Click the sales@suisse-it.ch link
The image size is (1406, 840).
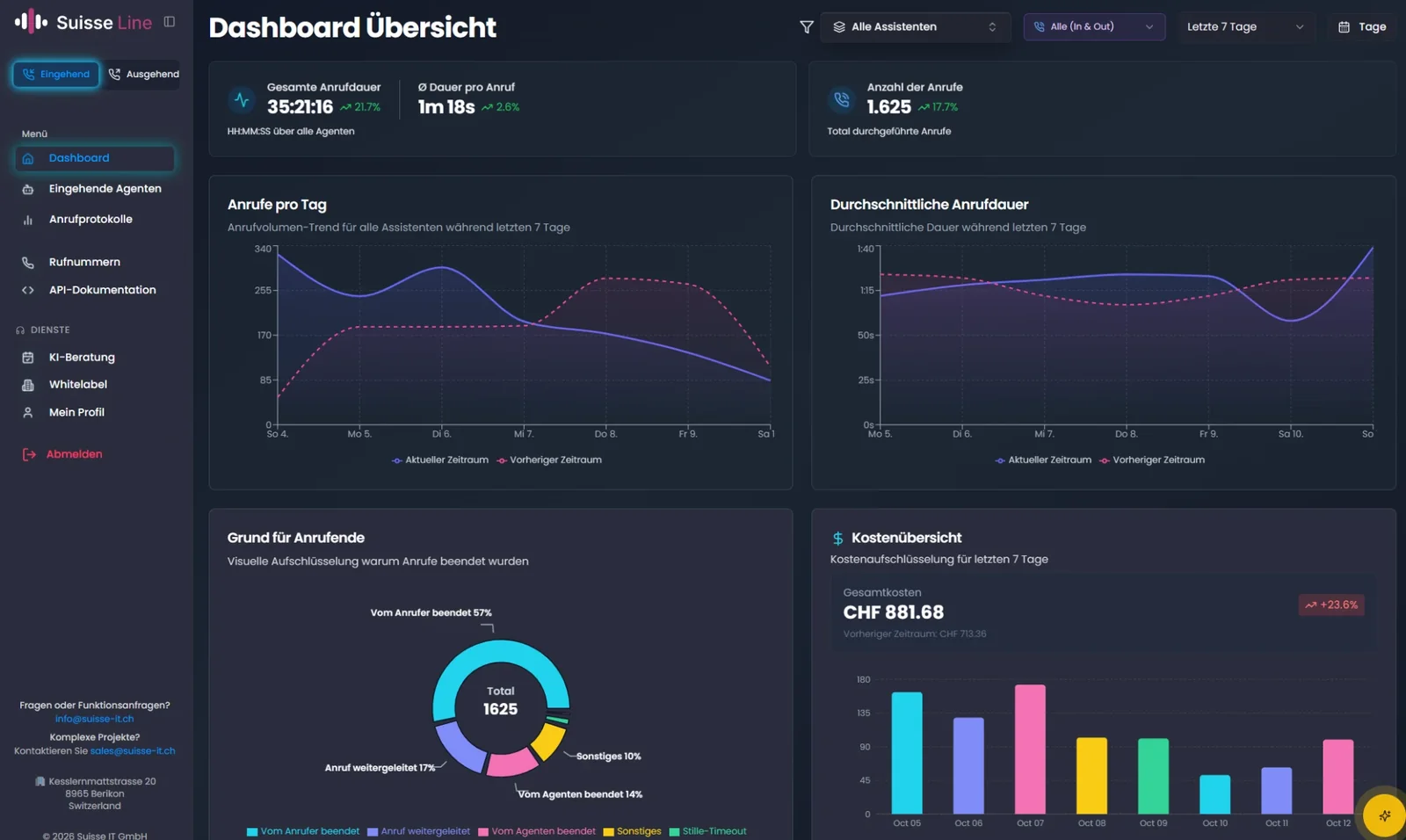(x=133, y=751)
